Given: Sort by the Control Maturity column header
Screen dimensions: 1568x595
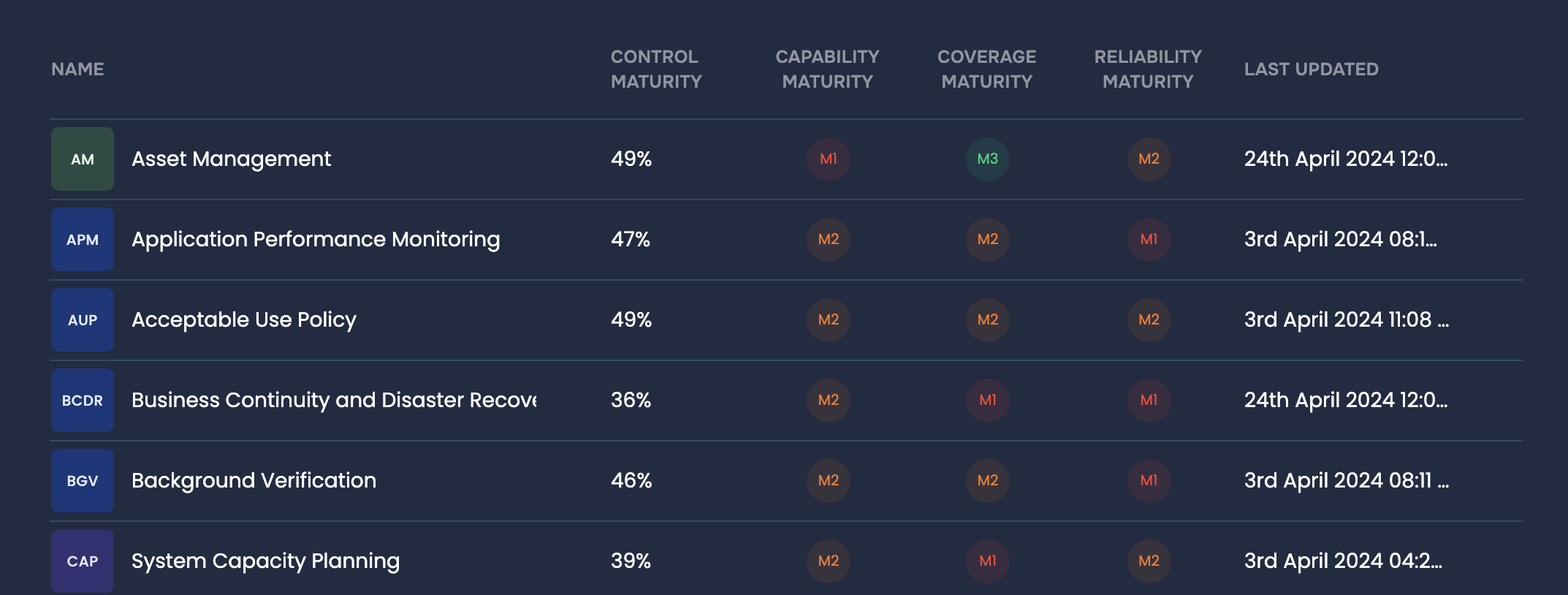Looking at the screenshot, I should tap(655, 69).
